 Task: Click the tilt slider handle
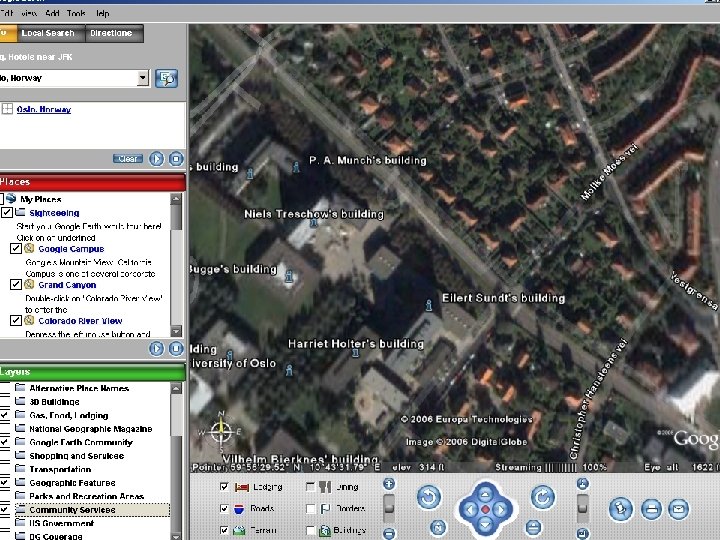(583, 508)
